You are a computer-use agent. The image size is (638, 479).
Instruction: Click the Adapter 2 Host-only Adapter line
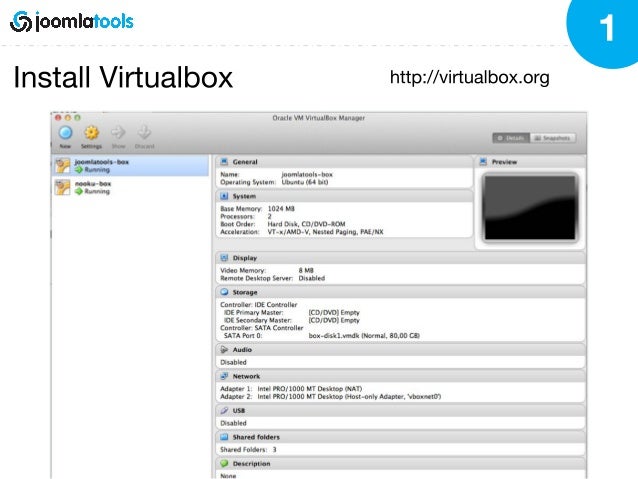[330, 396]
